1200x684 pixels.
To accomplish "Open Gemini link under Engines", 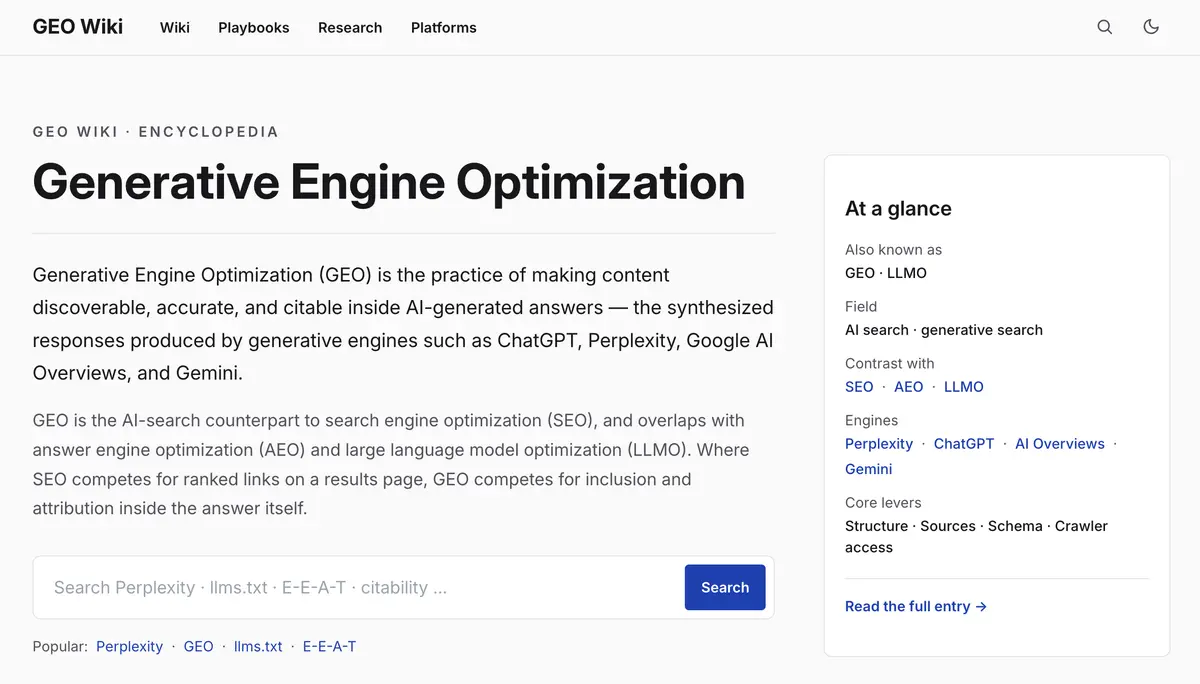I will [869, 469].
